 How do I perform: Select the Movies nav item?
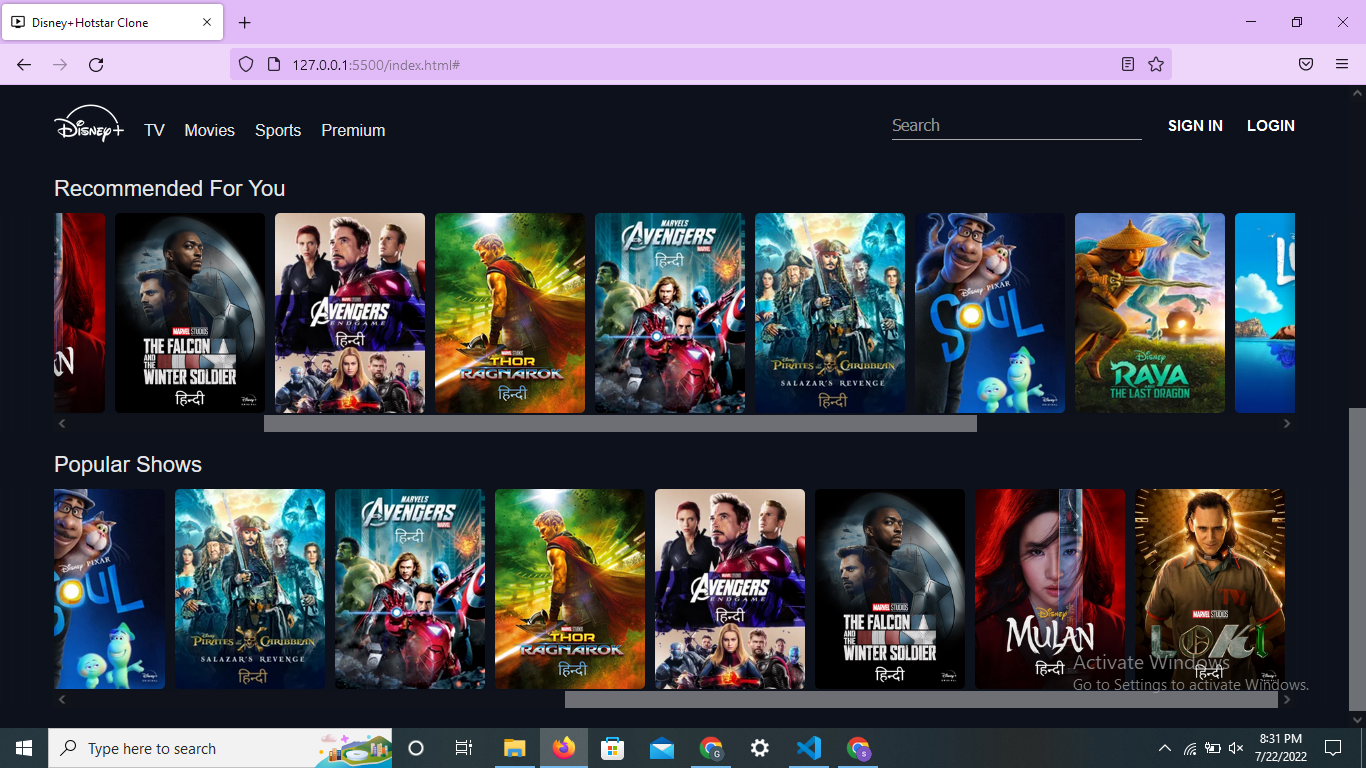point(209,130)
